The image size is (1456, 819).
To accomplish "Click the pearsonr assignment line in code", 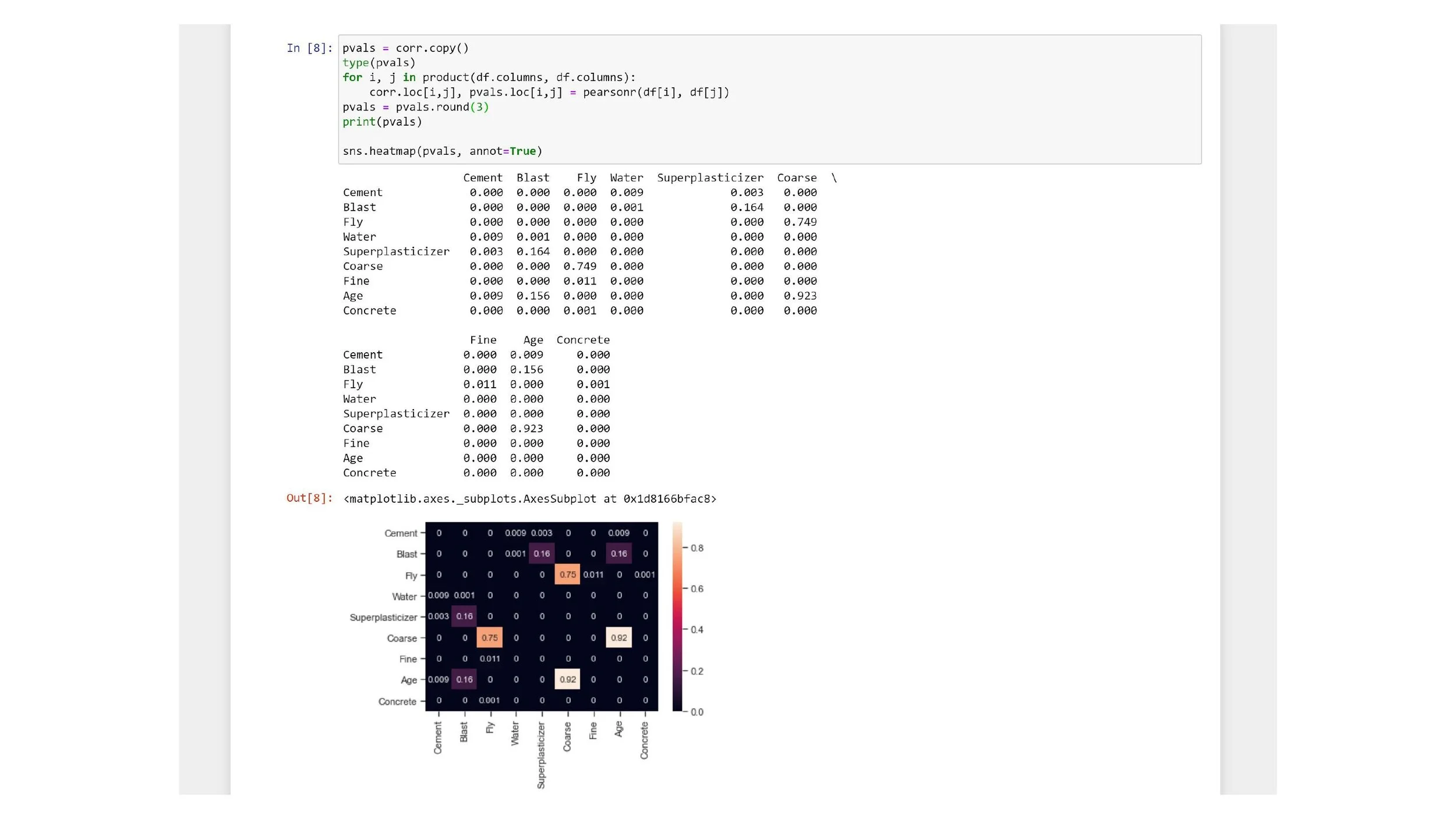I will 549,93.
